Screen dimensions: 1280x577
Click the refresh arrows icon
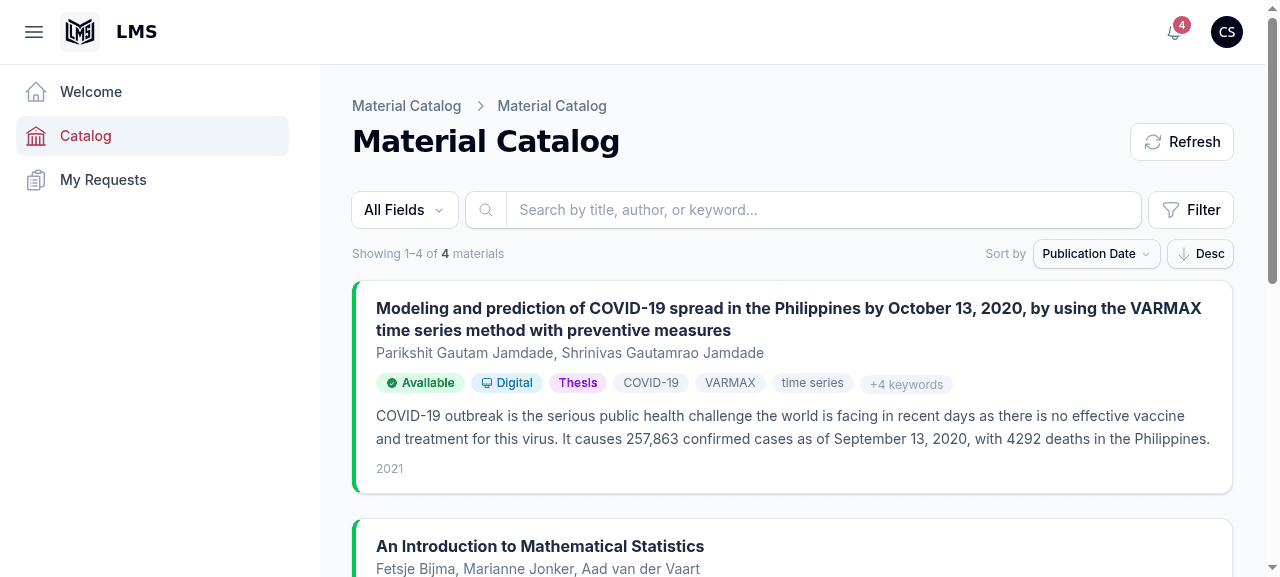[x=1153, y=142]
